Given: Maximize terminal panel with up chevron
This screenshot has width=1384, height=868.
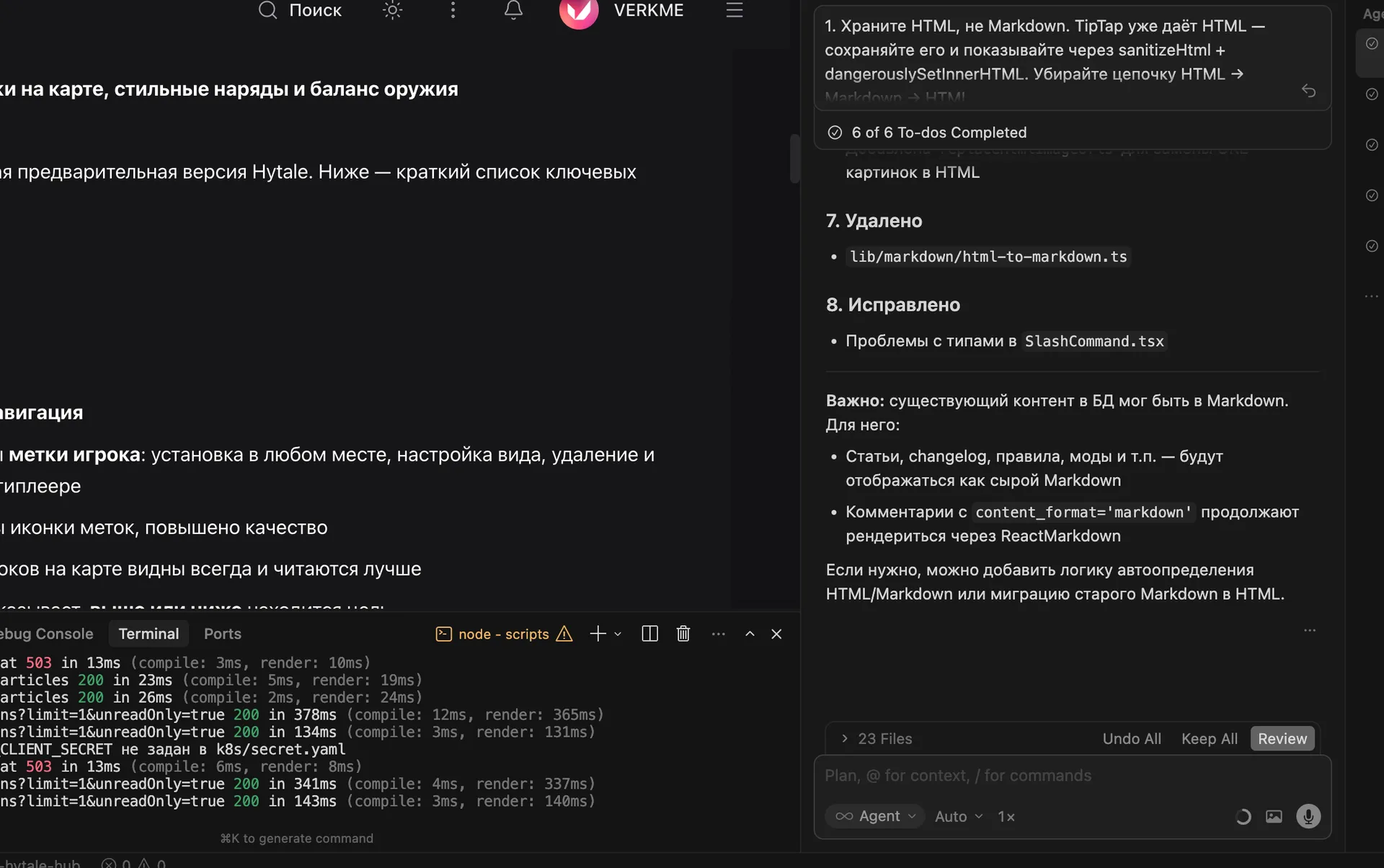Looking at the screenshot, I should [x=750, y=634].
